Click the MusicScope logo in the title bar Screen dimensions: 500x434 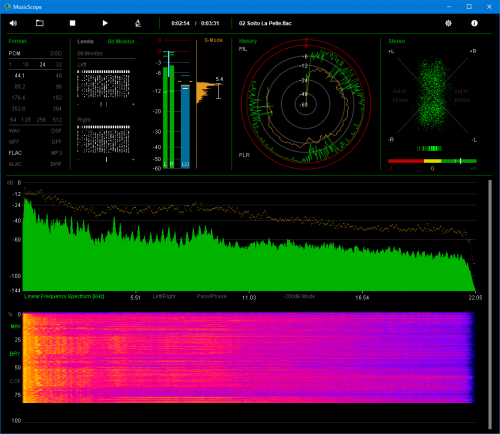click(7, 7)
